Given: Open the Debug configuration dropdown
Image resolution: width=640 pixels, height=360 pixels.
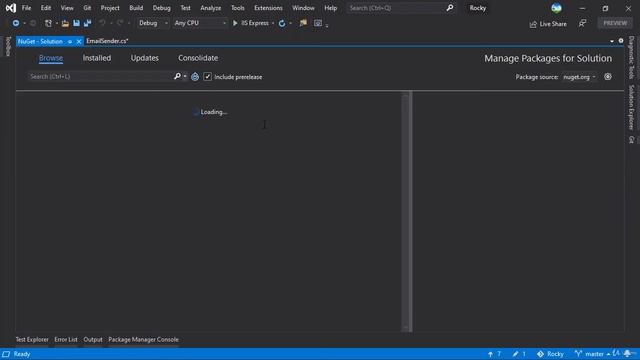Looking at the screenshot, I should (x=153, y=23).
